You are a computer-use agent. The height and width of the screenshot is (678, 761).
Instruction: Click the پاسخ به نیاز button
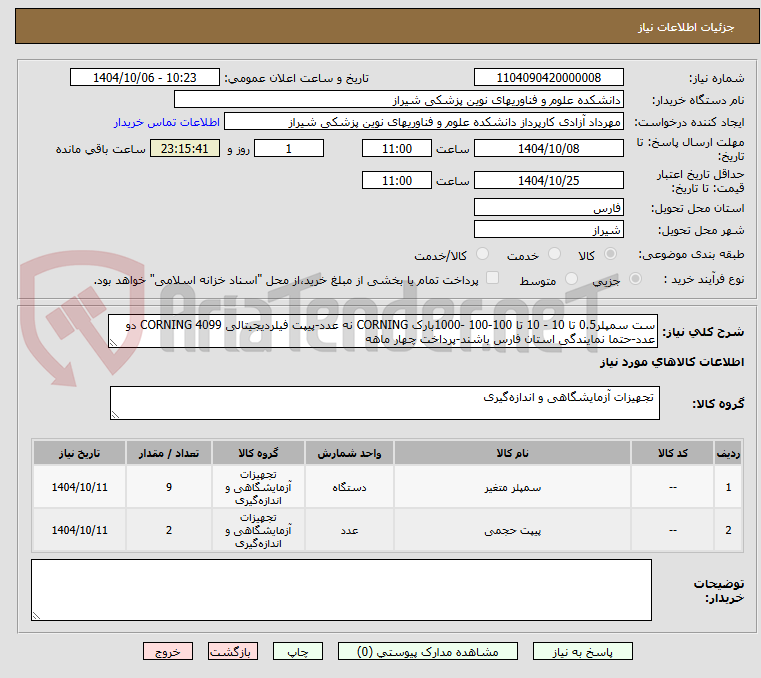pyautogui.click(x=582, y=651)
